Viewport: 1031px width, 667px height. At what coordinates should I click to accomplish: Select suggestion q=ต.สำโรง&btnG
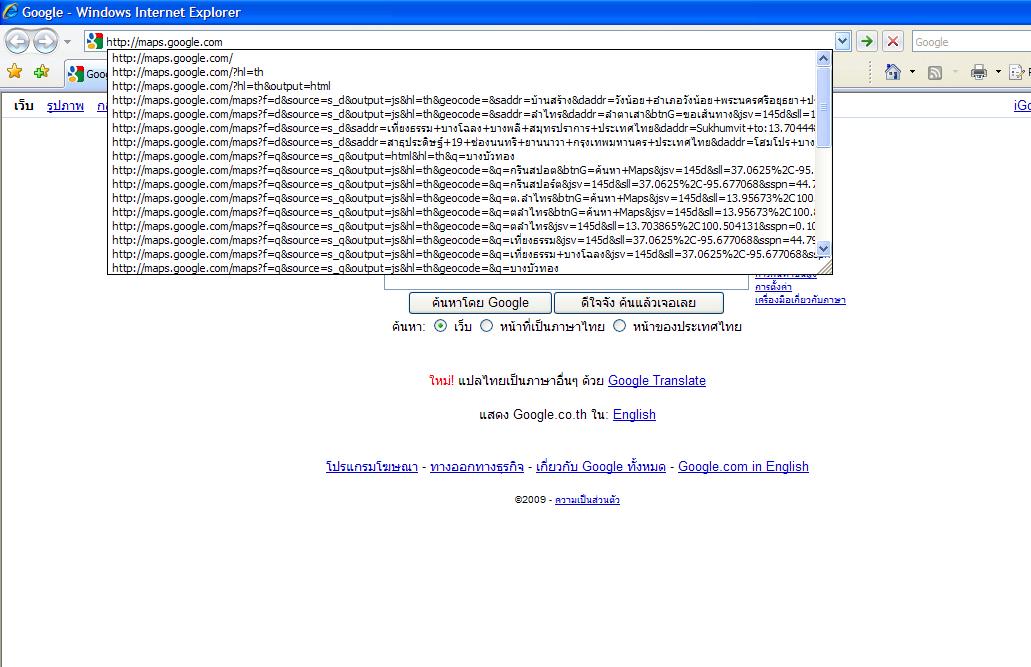click(x=461, y=198)
